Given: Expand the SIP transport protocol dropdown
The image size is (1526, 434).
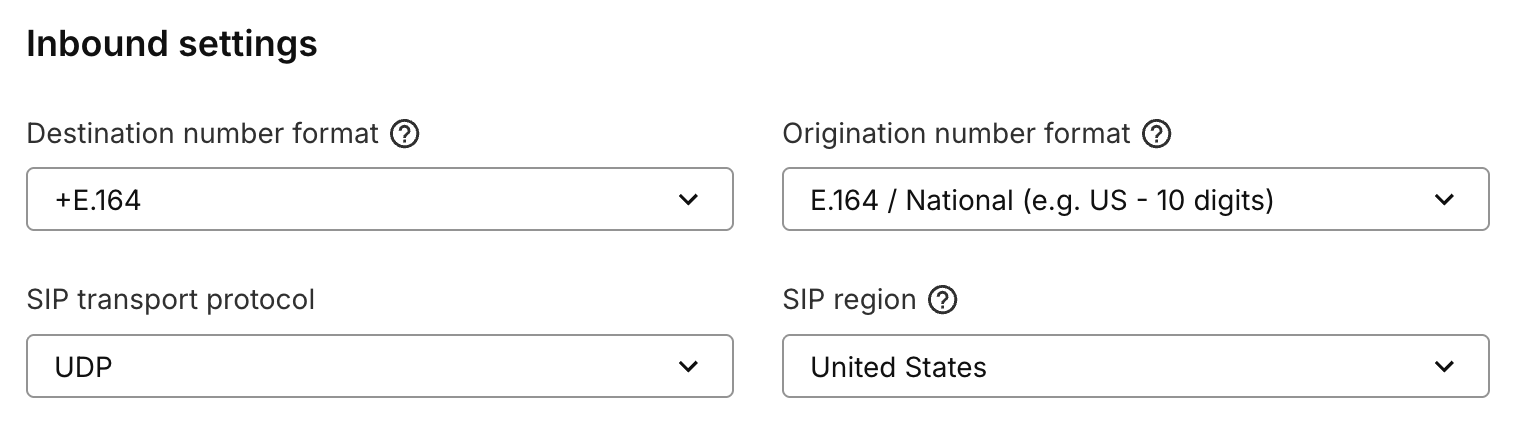Looking at the screenshot, I should pyautogui.click(x=380, y=367).
